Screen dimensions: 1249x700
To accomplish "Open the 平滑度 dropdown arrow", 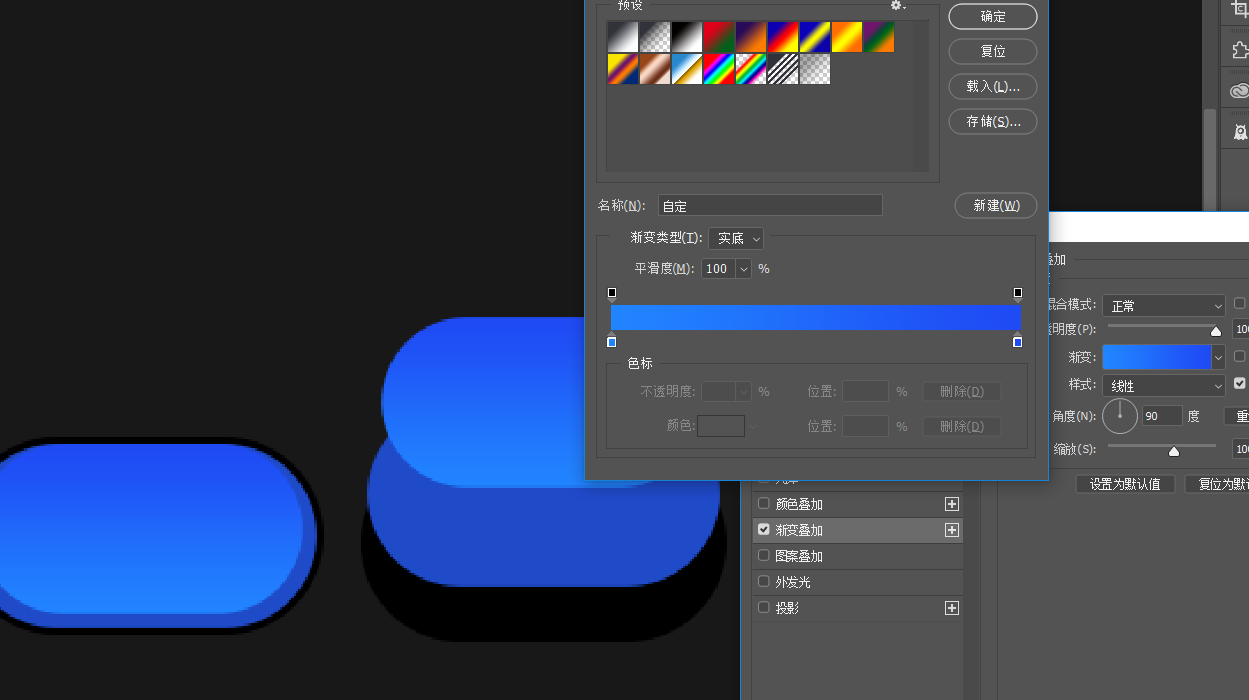I will click(743, 268).
